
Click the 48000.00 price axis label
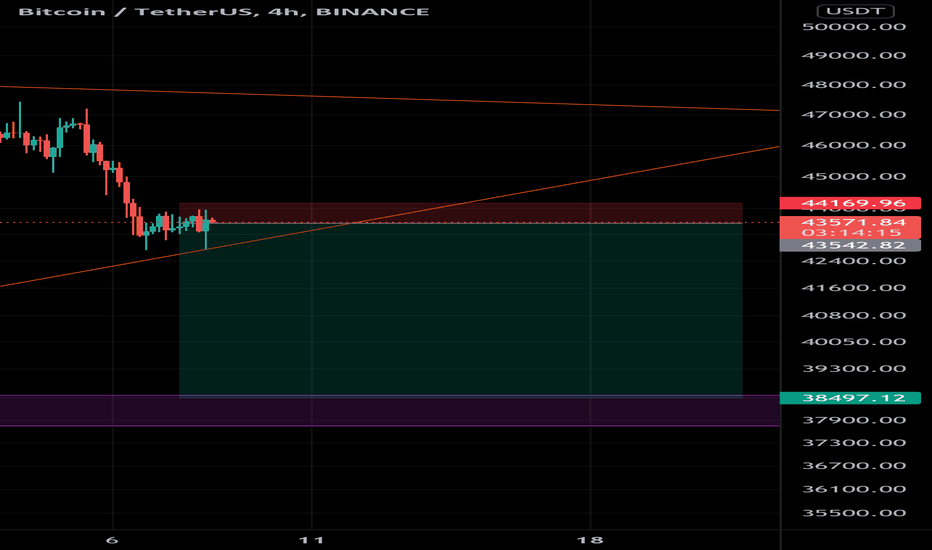pyautogui.click(x=854, y=84)
